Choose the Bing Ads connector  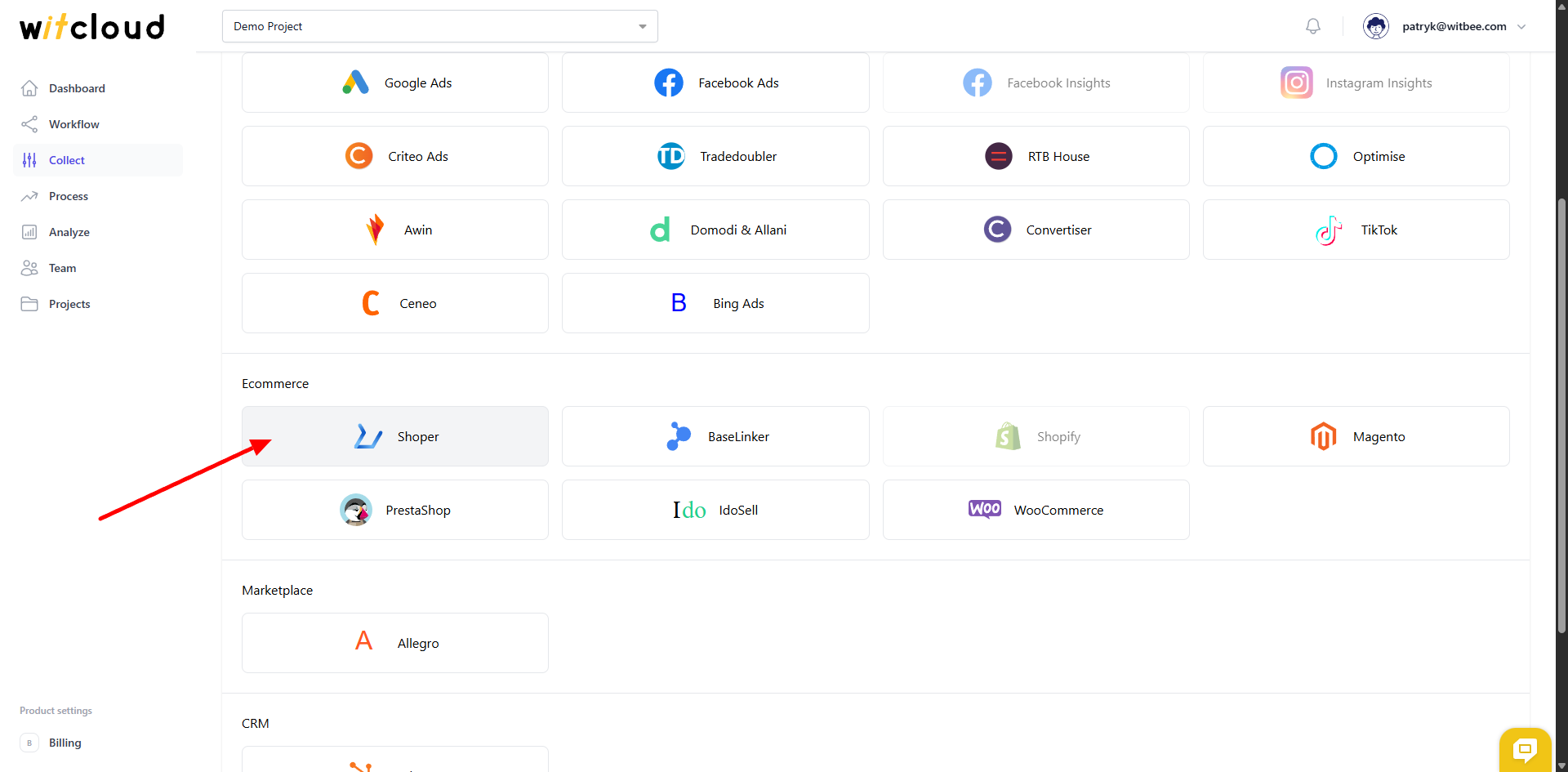coord(715,303)
